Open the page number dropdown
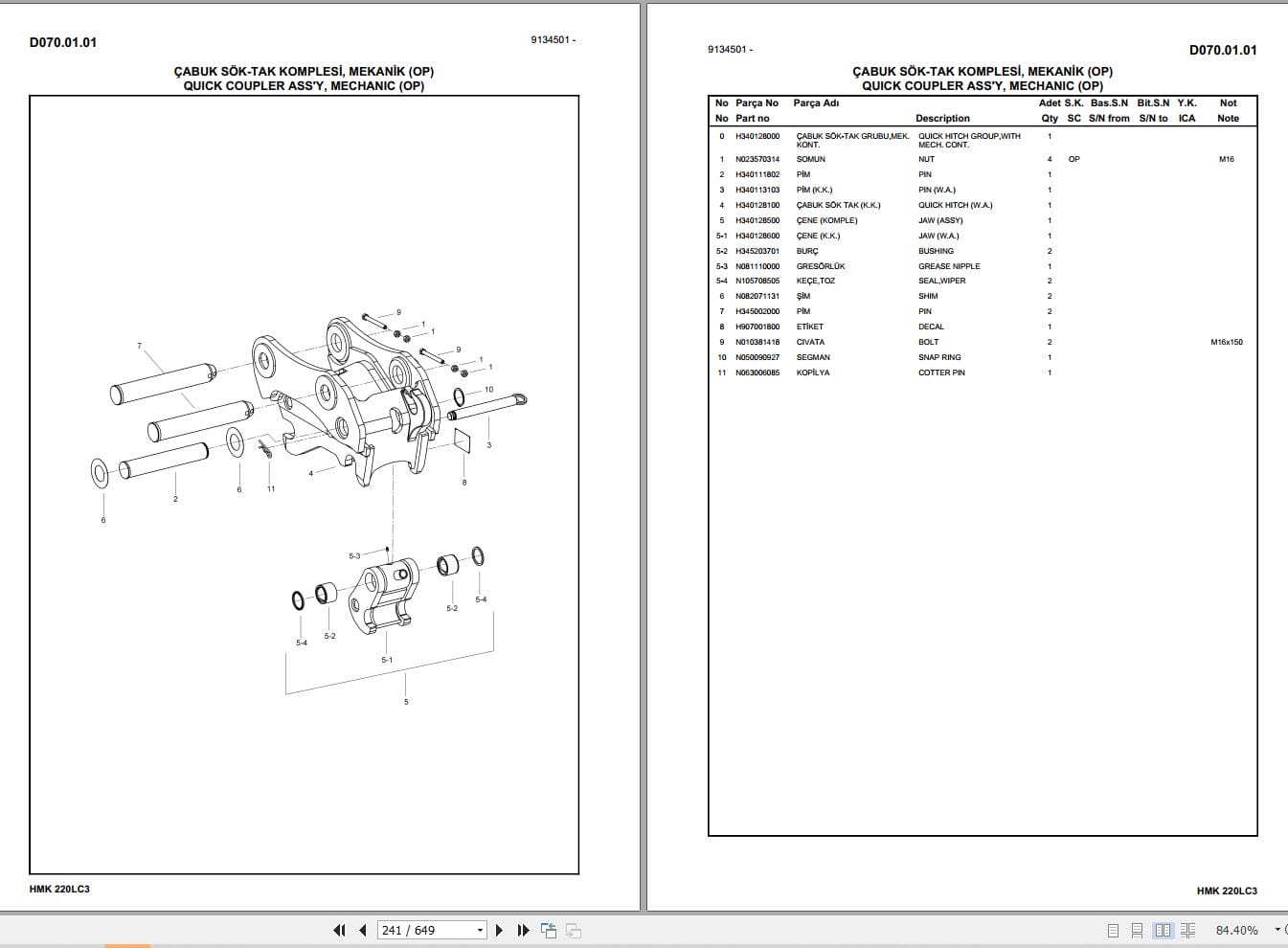 click(x=479, y=931)
